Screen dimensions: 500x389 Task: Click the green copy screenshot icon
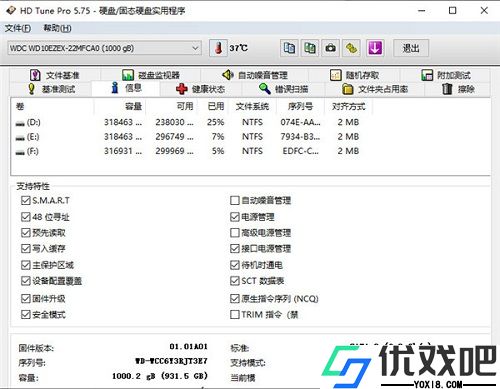pos(310,48)
